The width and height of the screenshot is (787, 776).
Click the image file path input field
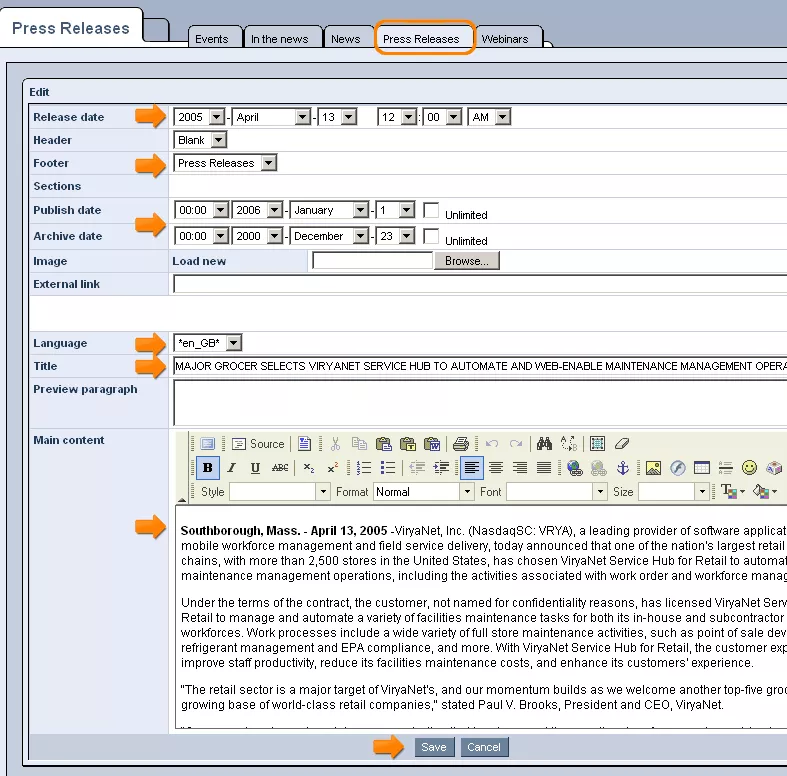pyautogui.click(x=372, y=261)
